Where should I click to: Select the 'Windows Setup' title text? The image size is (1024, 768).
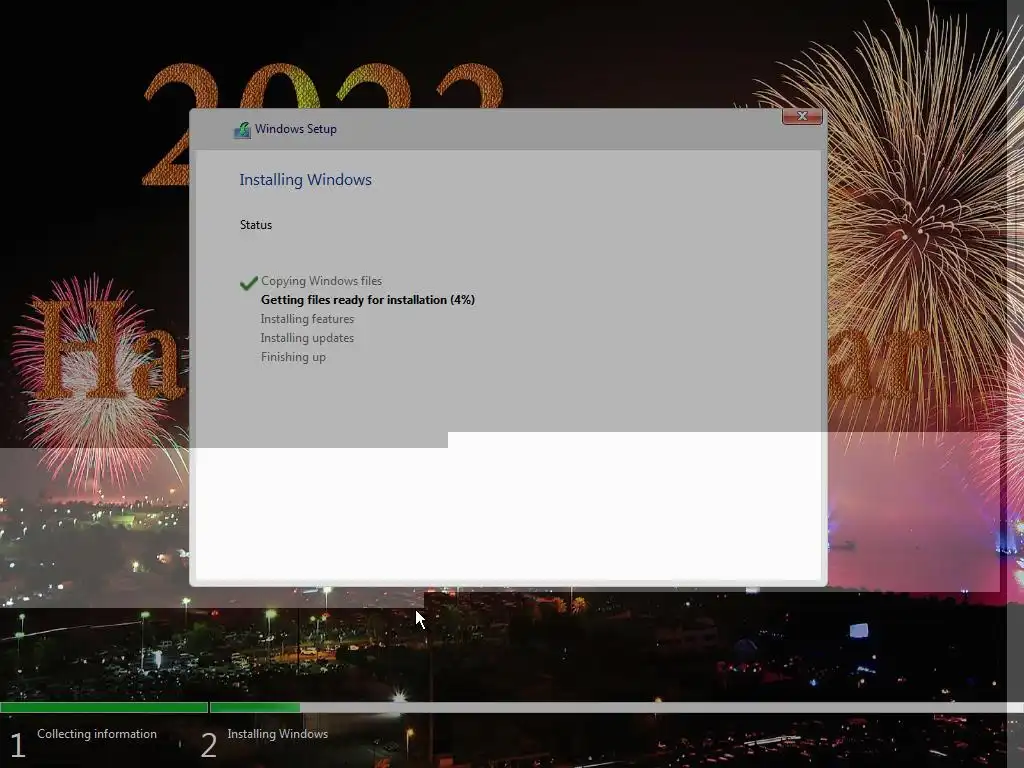click(296, 129)
